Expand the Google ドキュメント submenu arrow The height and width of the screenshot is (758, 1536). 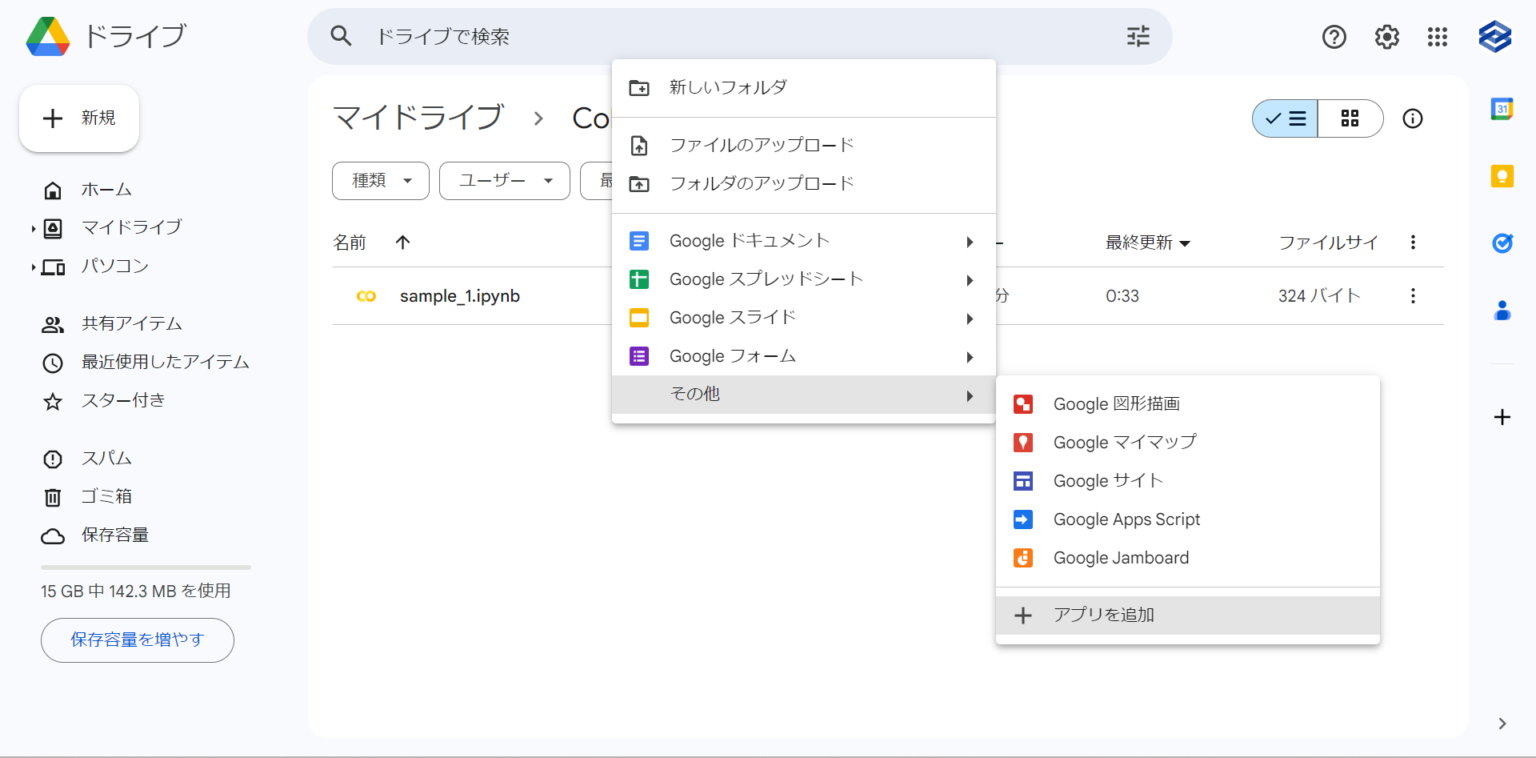point(968,241)
